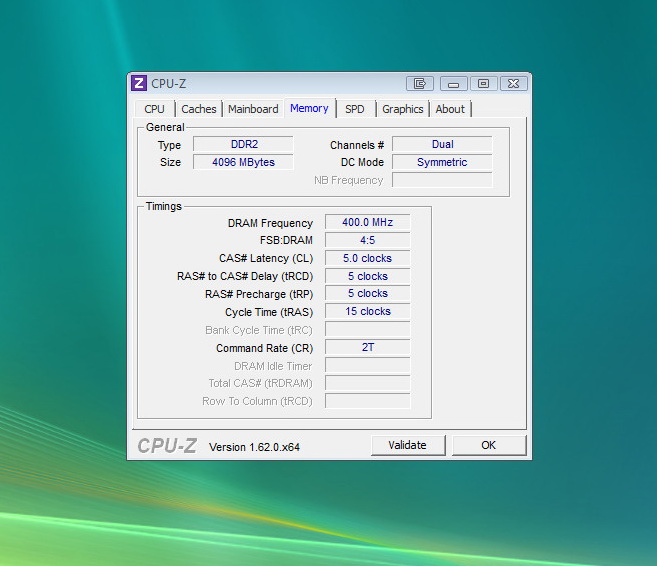Click the Timings group heading
Viewport: 657px width, 566px height.
(x=164, y=207)
